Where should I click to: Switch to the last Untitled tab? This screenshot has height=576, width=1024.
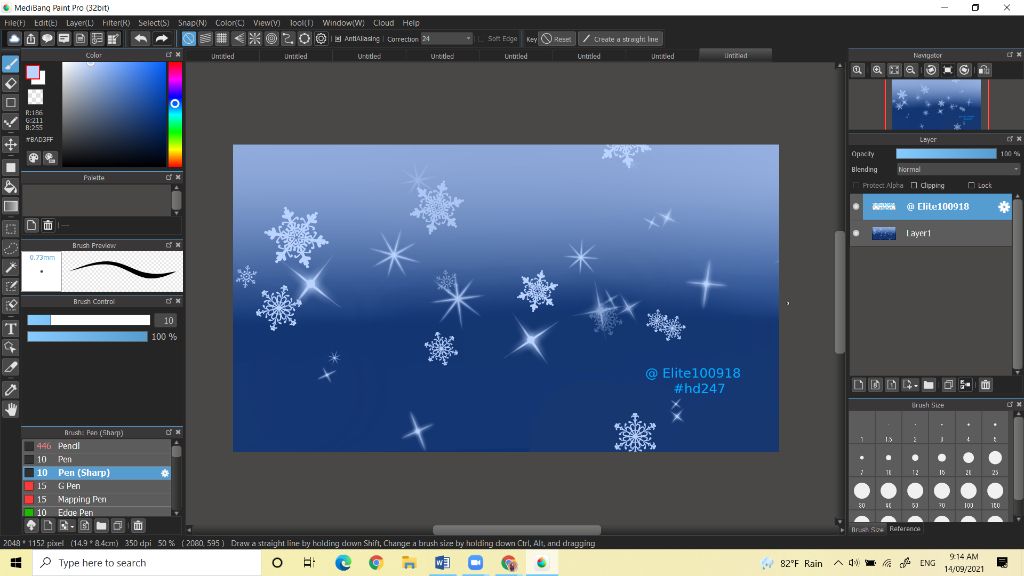[735, 56]
